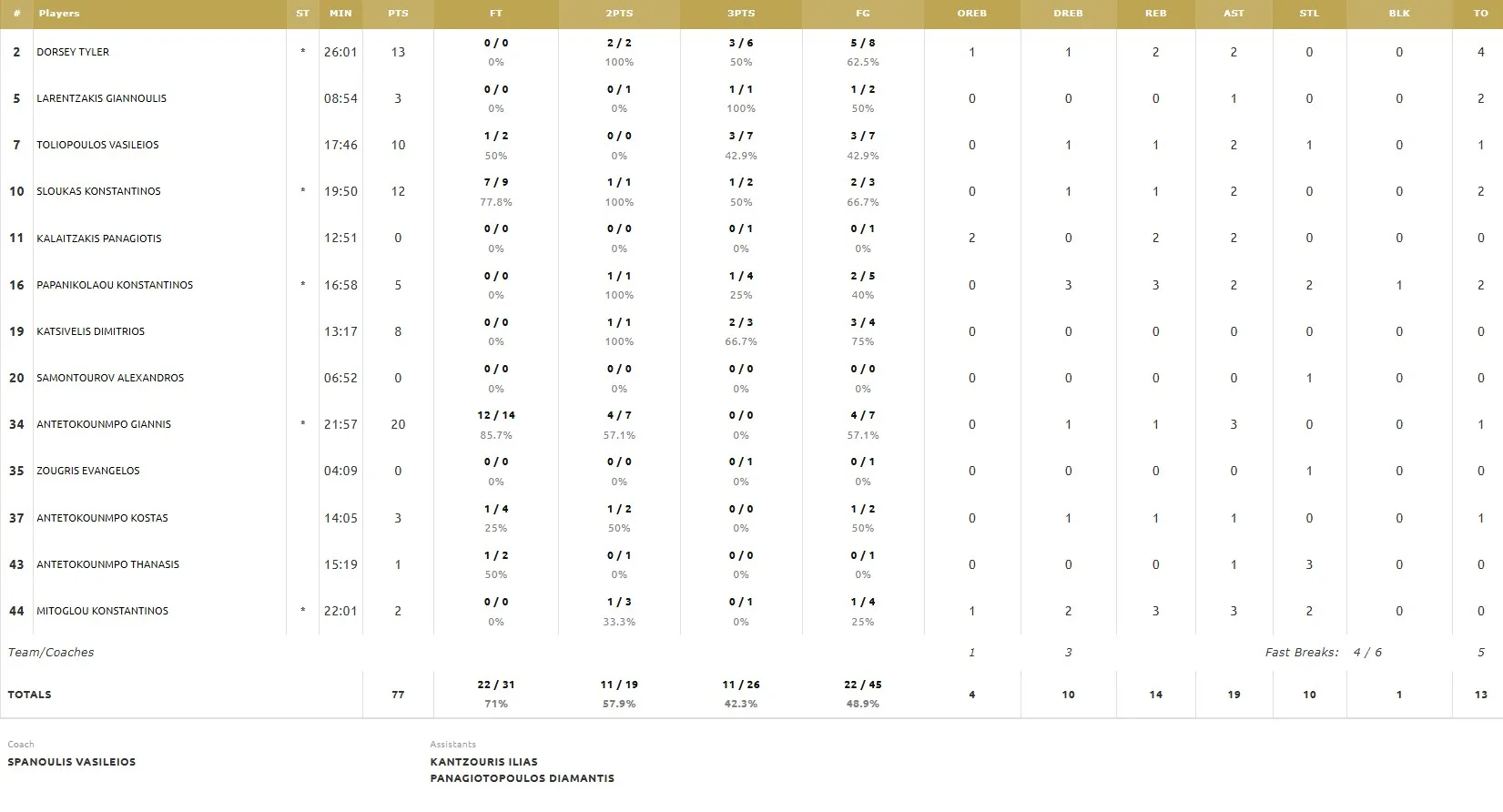Click the TOTALS row label
1503x812 pixels.
(x=29, y=695)
